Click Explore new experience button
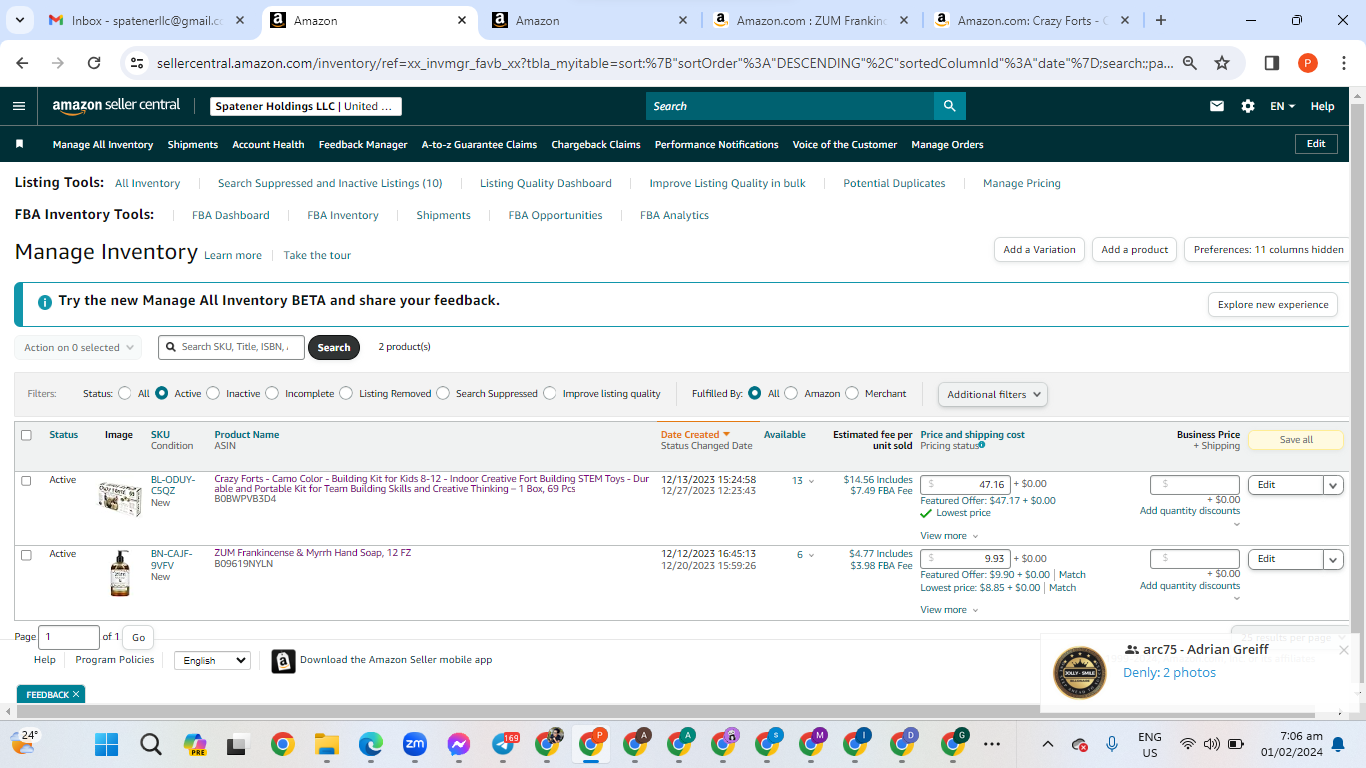Image resolution: width=1366 pixels, height=768 pixels. [1273, 305]
